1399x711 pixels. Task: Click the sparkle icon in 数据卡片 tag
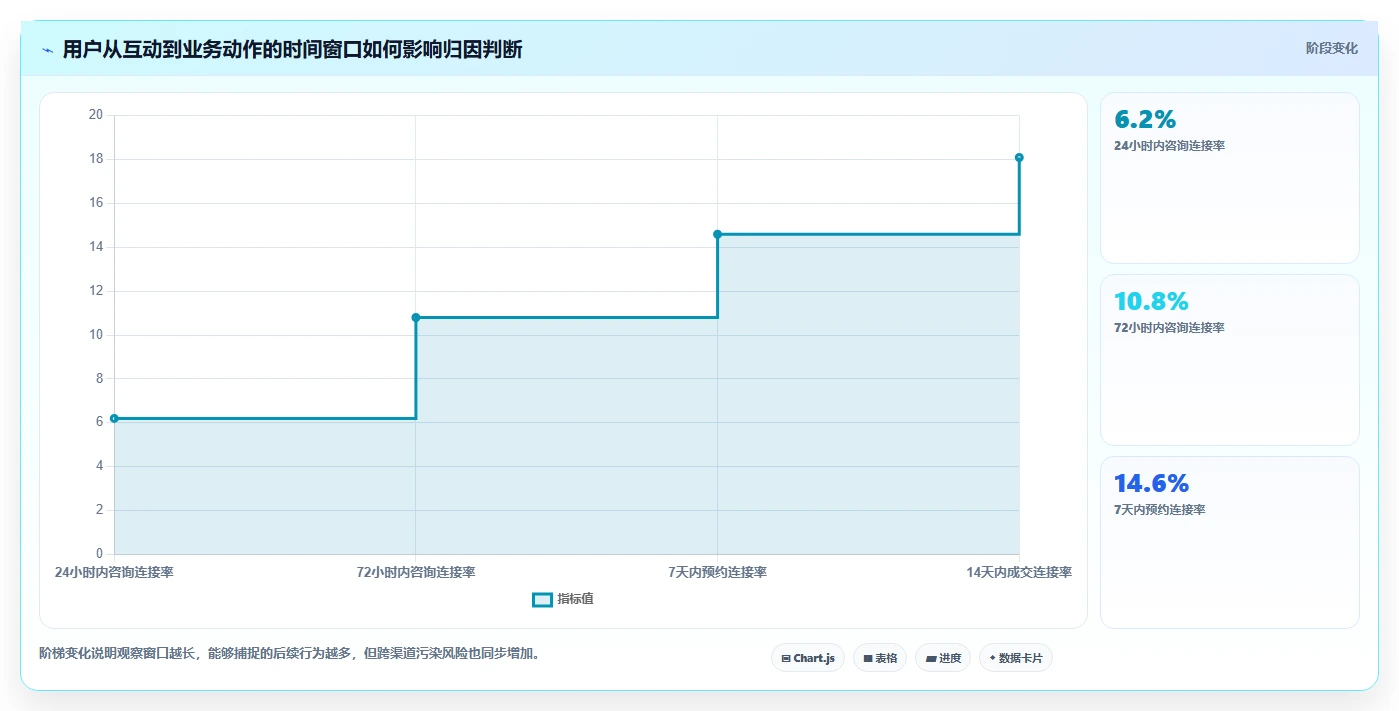tap(992, 658)
